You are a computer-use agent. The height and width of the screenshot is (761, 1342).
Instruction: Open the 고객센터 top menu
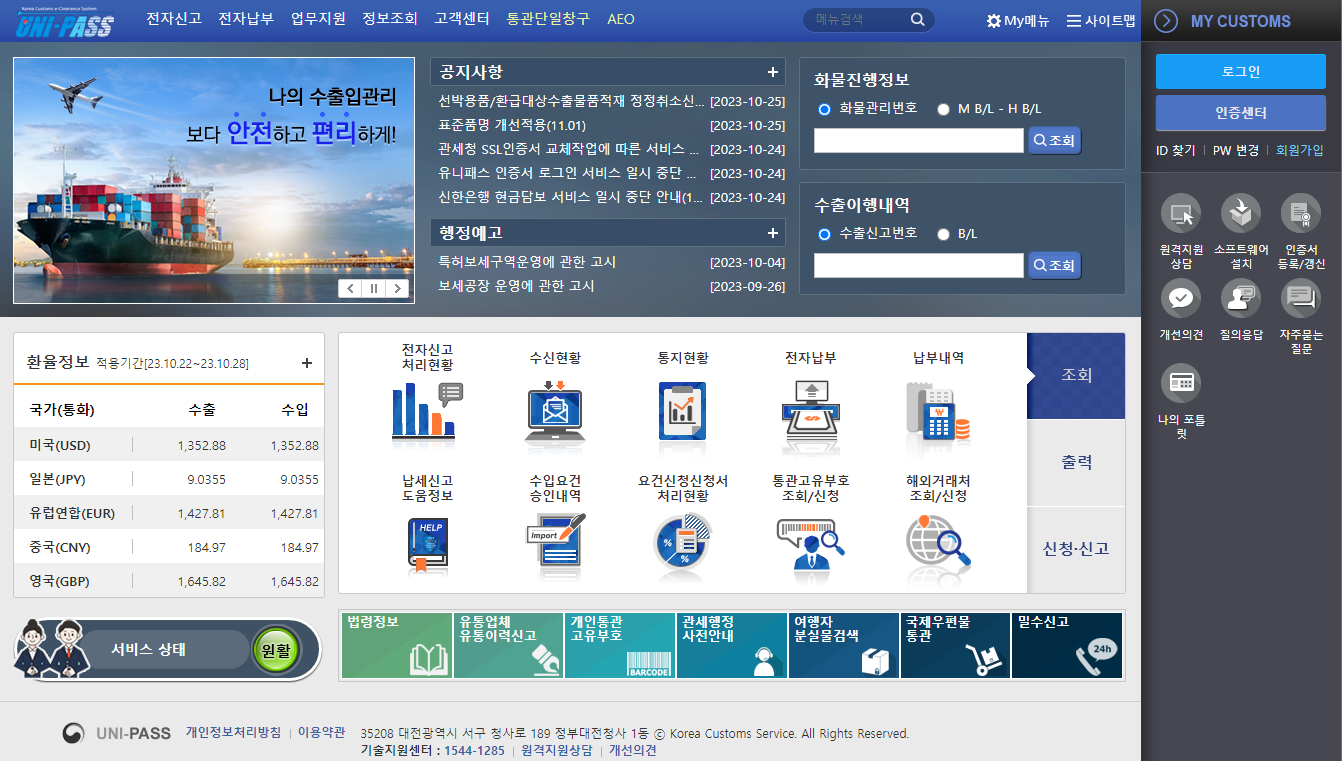(x=462, y=19)
